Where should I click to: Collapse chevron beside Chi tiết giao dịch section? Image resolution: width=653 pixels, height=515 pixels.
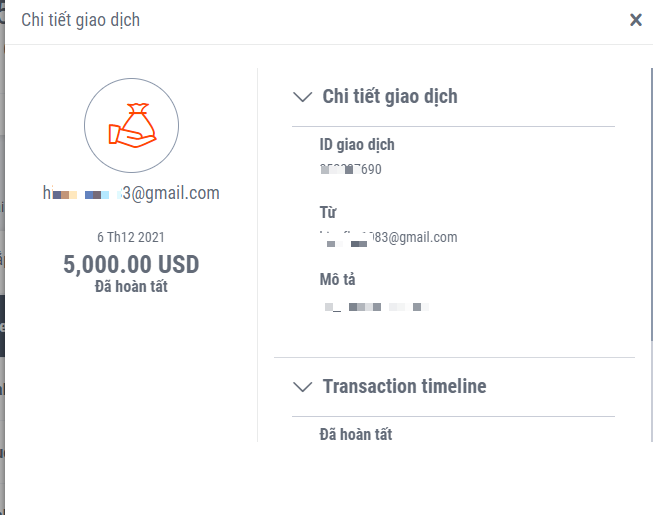(301, 97)
